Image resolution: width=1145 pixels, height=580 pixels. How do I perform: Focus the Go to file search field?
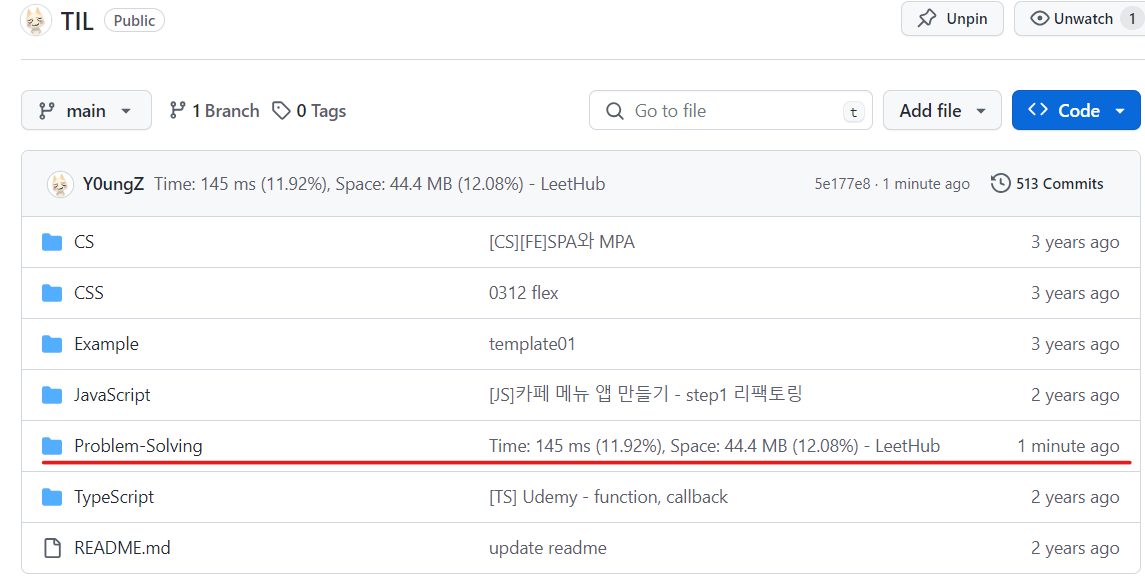(731, 110)
